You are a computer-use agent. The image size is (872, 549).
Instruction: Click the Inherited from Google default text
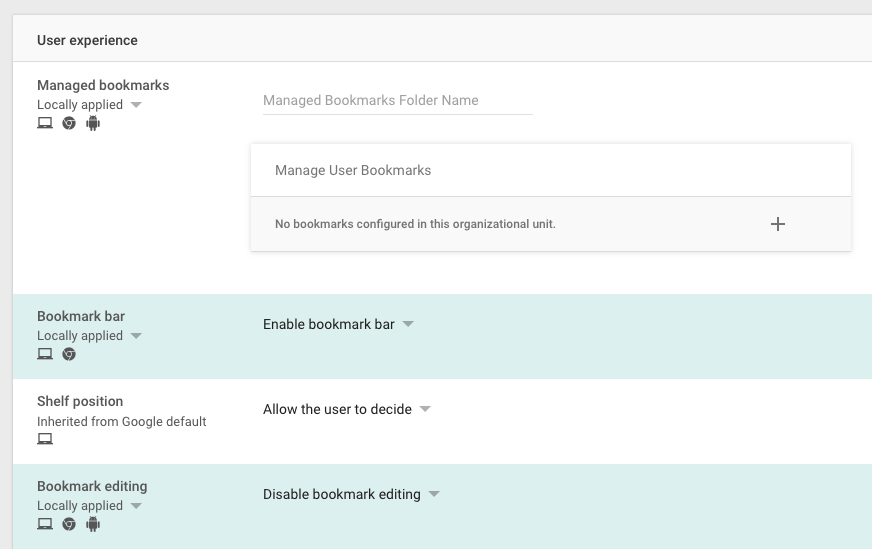[122, 421]
